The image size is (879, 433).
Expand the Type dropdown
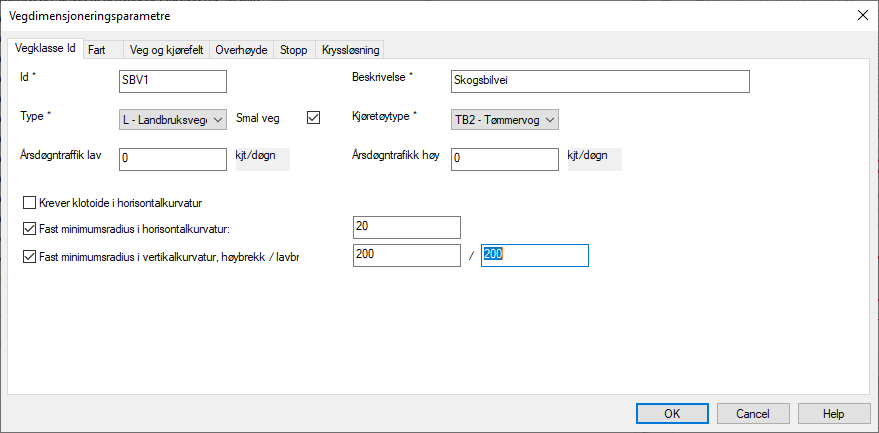(x=172, y=120)
